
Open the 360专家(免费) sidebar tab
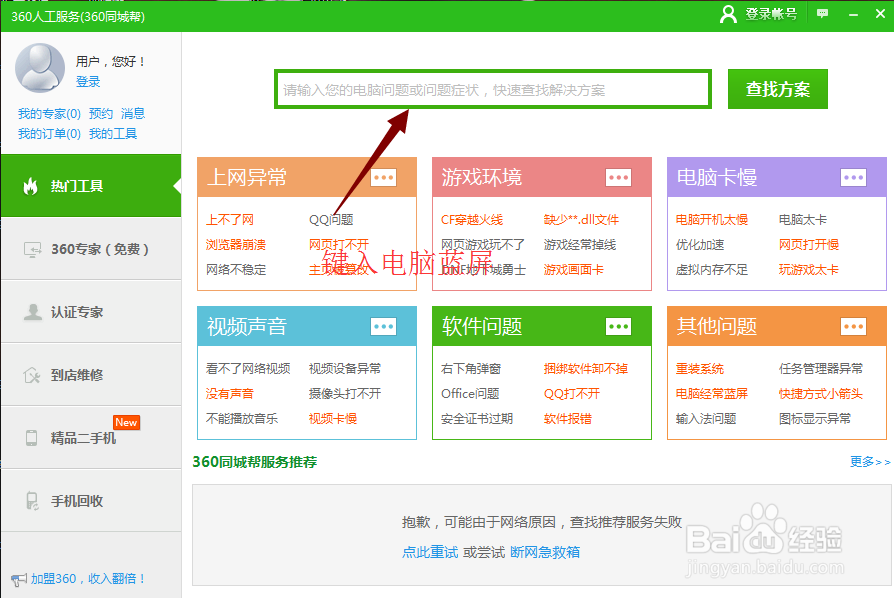[x=91, y=249]
